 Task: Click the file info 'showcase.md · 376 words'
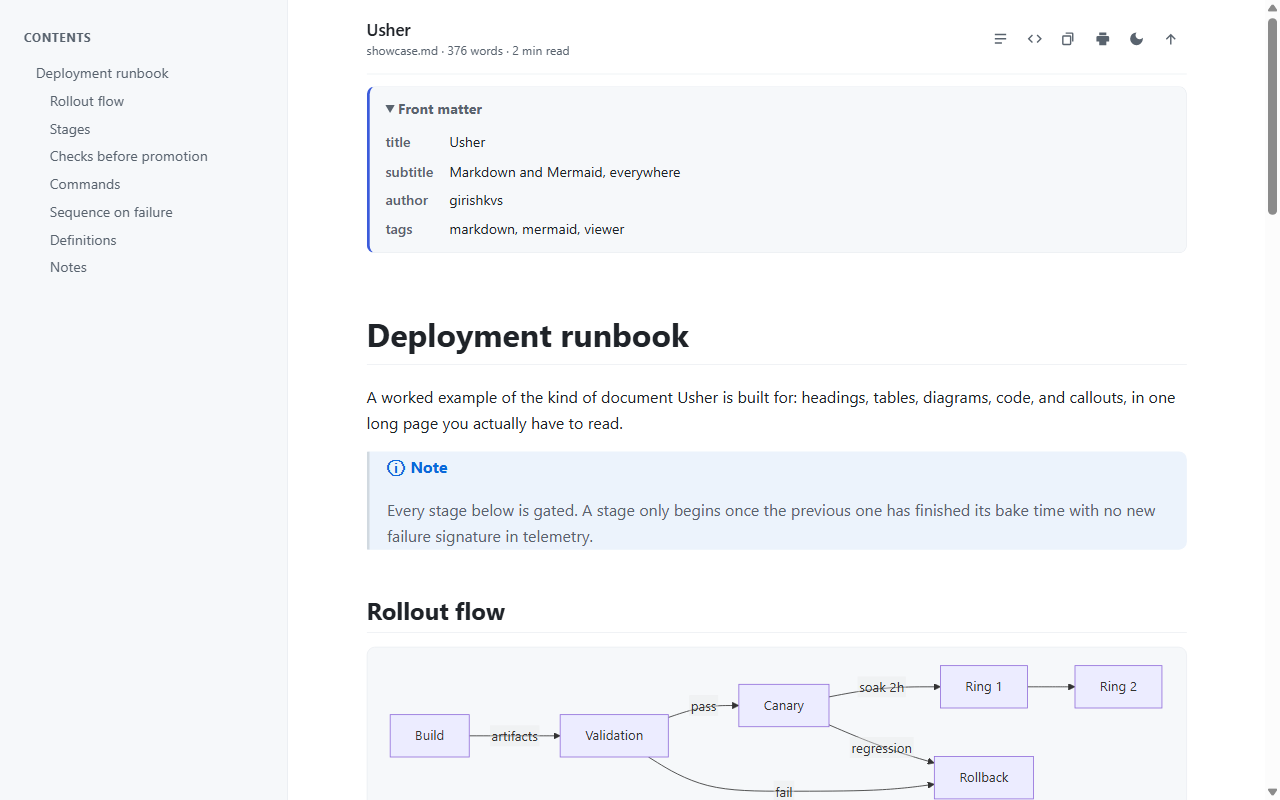point(435,51)
